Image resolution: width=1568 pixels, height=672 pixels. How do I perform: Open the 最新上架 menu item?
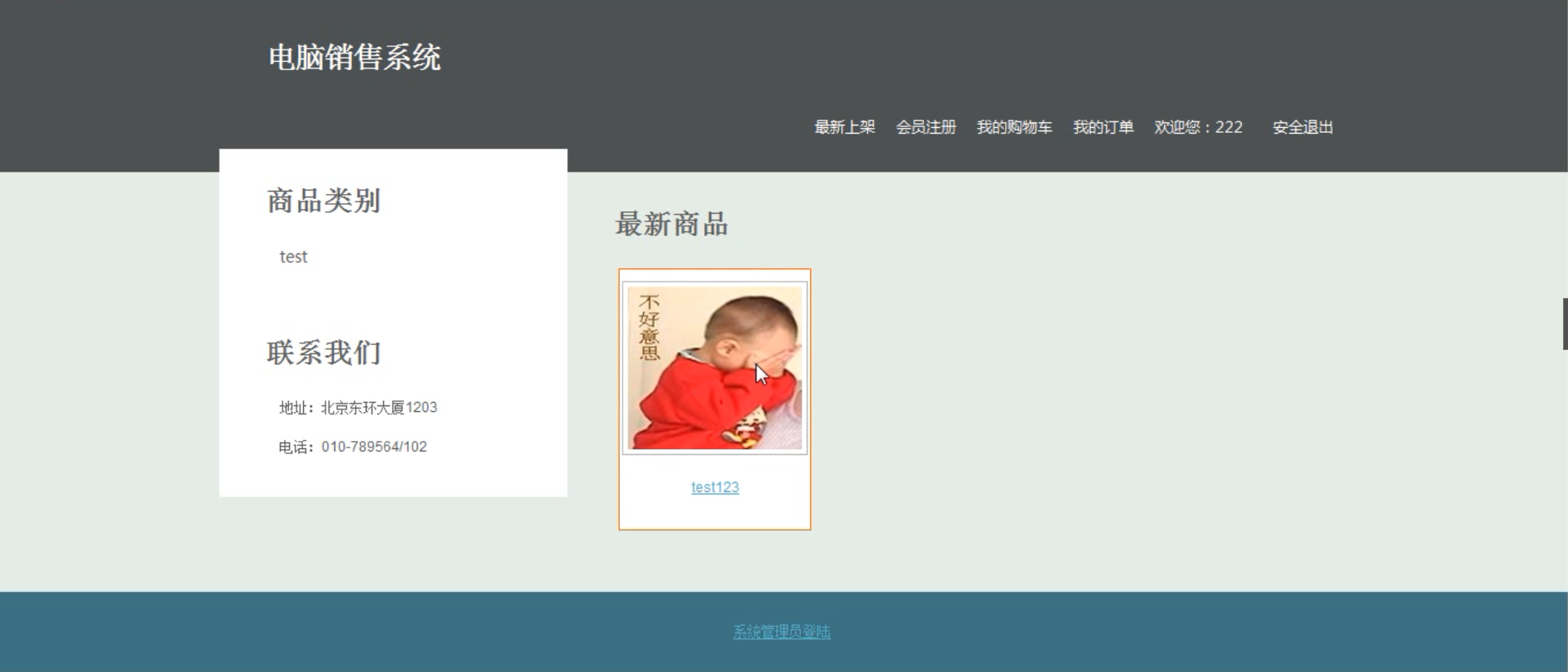pos(845,127)
